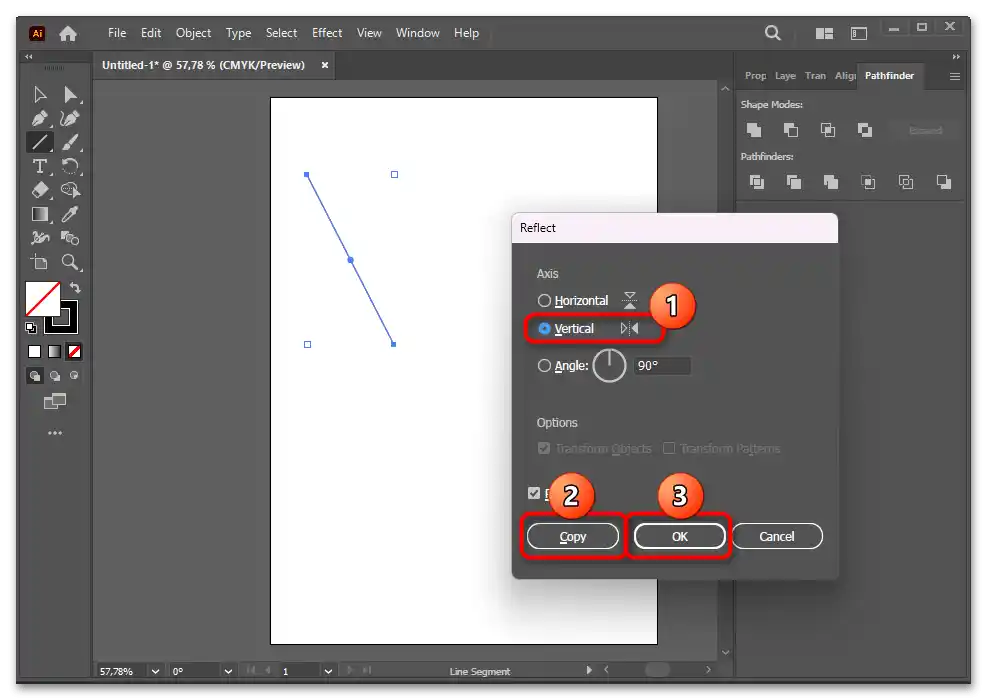Image resolution: width=987 pixels, height=700 pixels.
Task: Select the Pen tool
Action: pos(40,118)
